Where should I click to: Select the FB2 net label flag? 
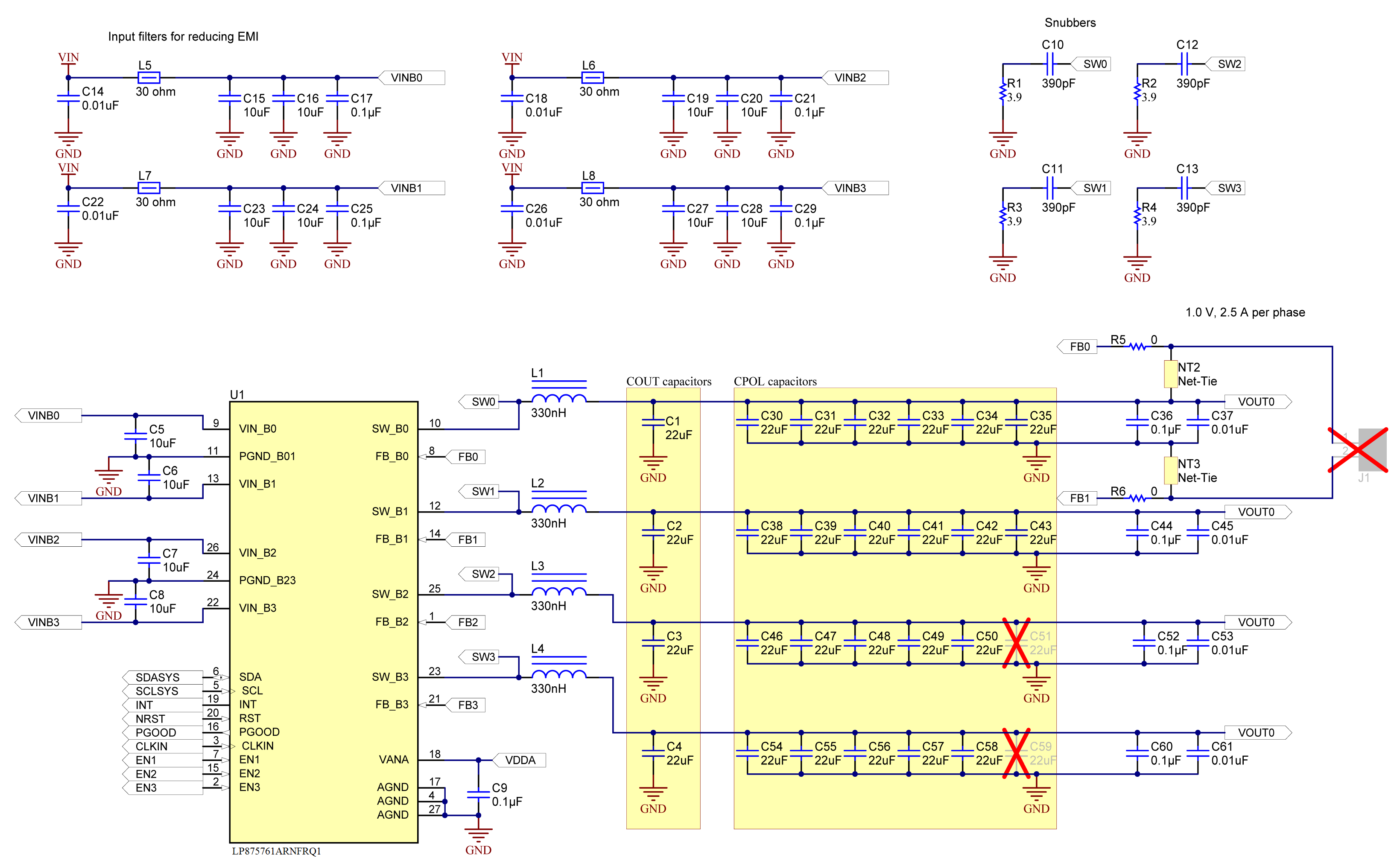click(x=469, y=621)
